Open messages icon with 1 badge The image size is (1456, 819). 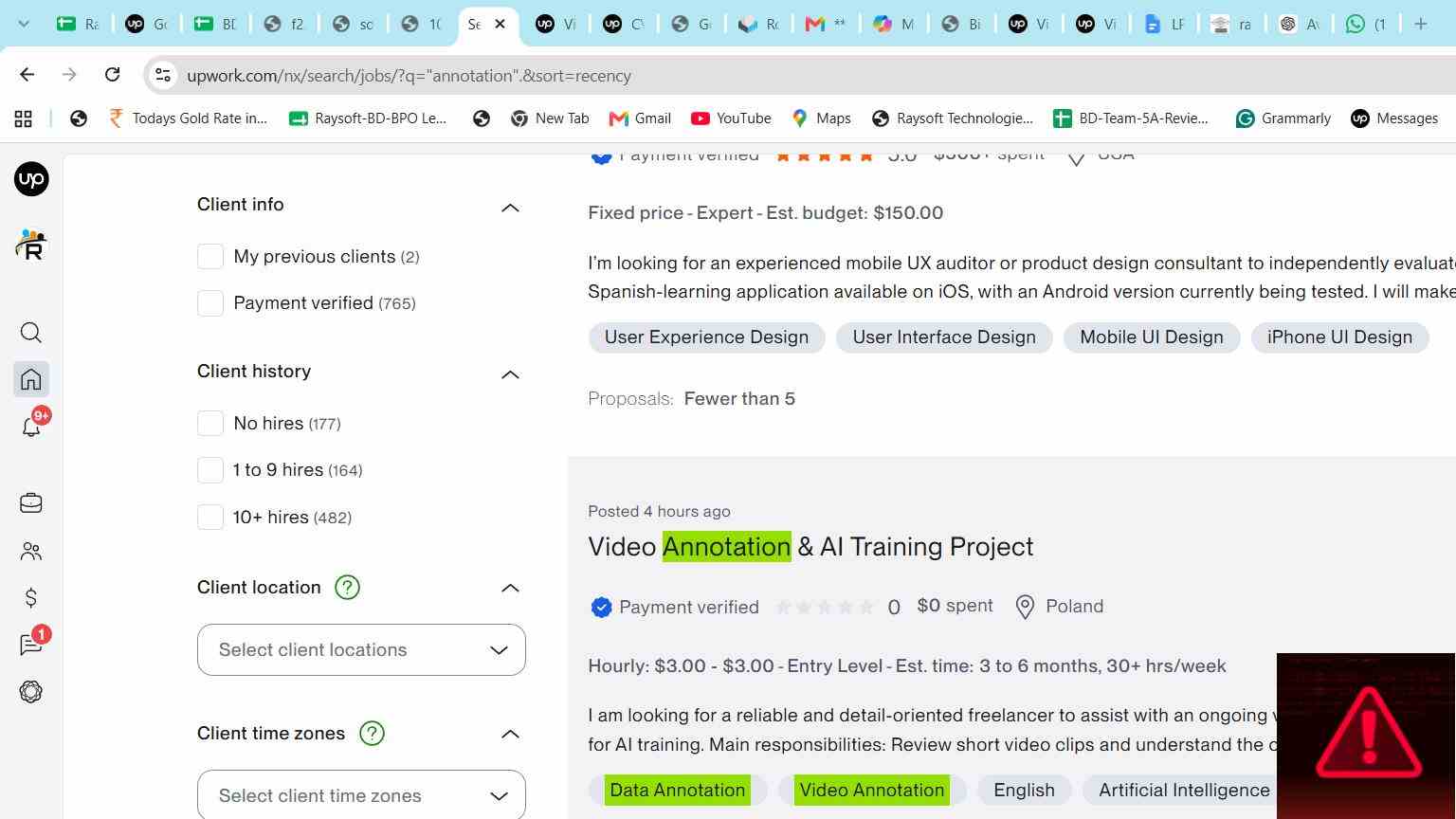coord(31,645)
